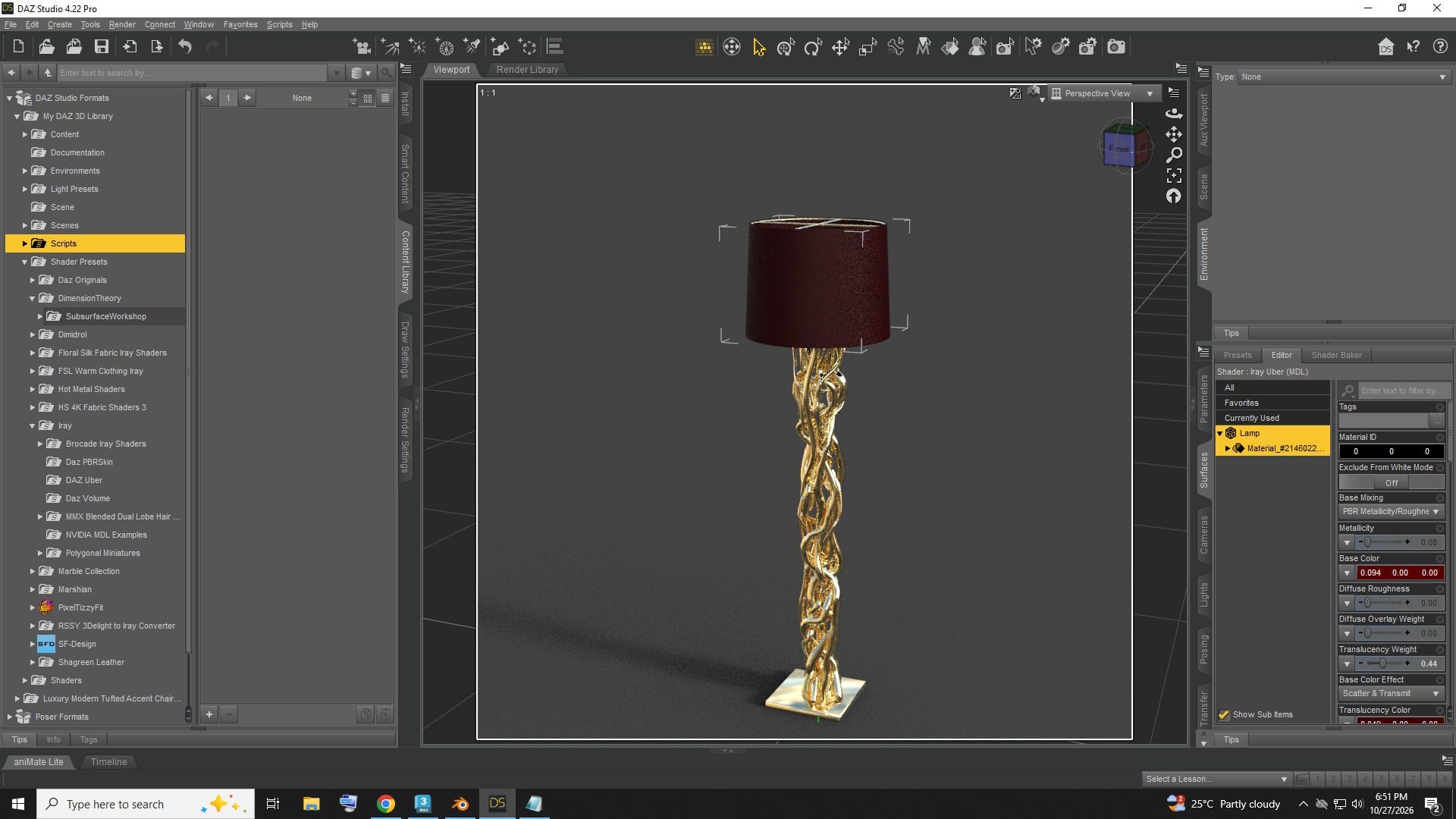Click the Save floppy disk icon
This screenshot has width=1456, height=819.
101,47
